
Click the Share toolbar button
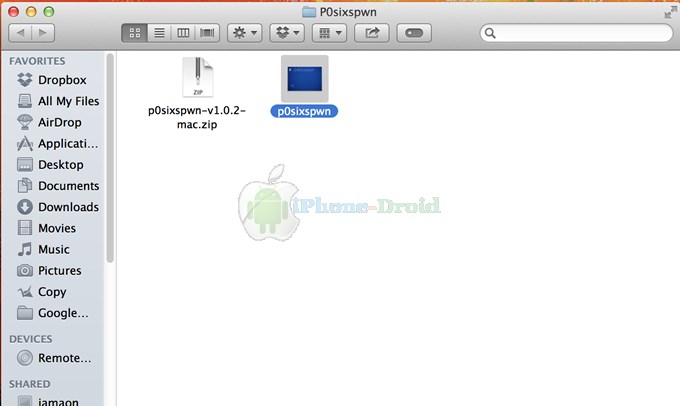click(x=373, y=33)
